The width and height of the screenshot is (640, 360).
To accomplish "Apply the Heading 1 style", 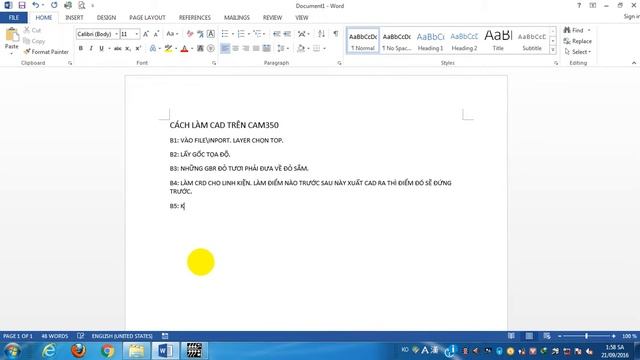I will tap(430, 41).
